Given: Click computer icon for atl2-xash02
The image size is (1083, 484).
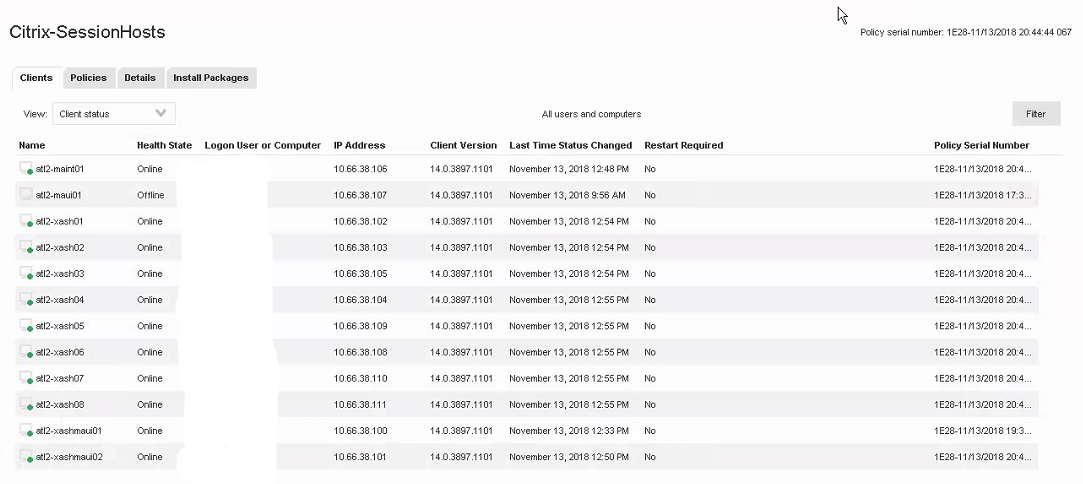Looking at the screenshot, I should tap(26, 247).
